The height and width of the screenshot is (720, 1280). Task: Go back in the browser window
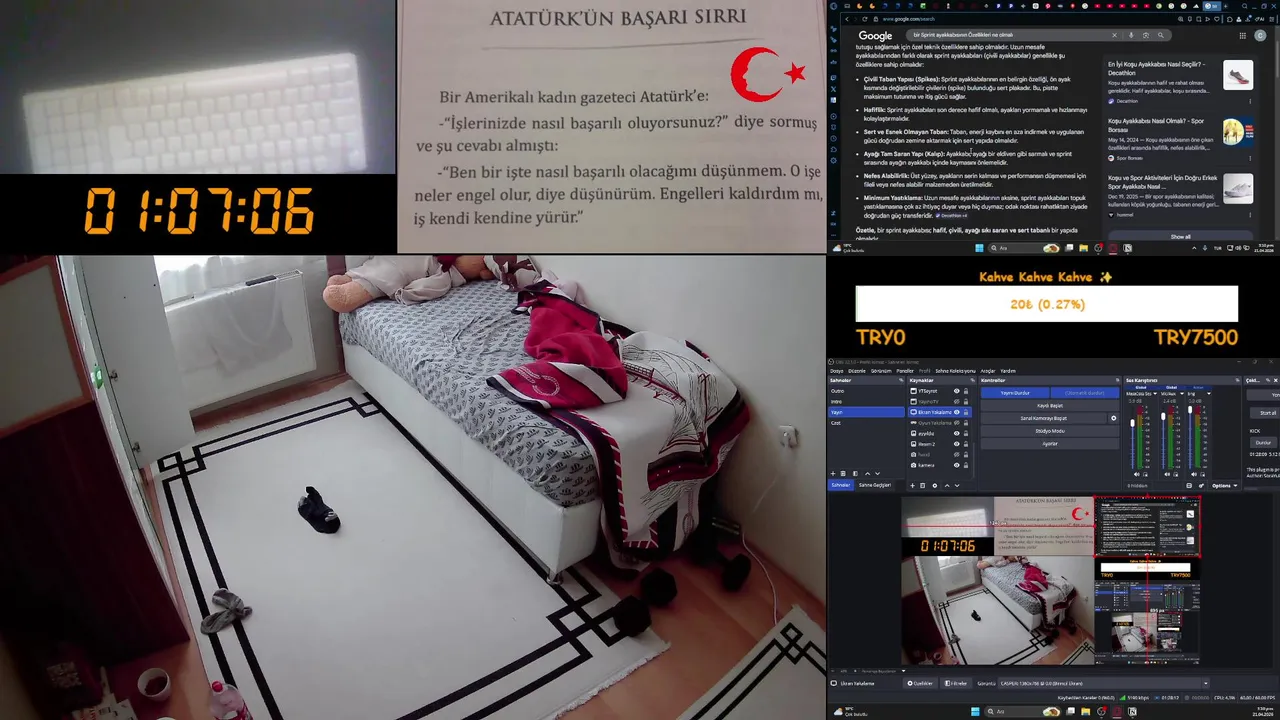(x=847, y=19)
